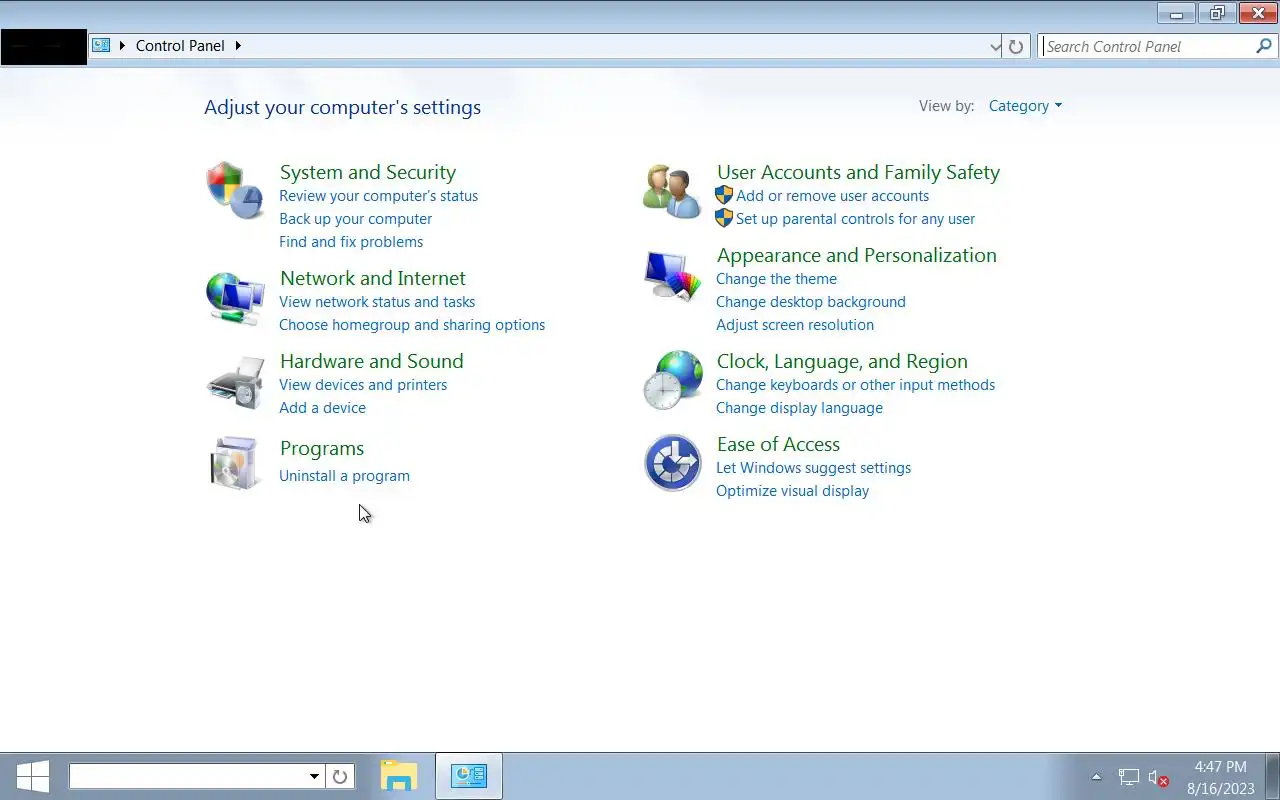The height and width of the screenshot is (800, 1280).
Task: Expand the arrow before Control Panel breadcrumb
Action: [x=122, y=46]
